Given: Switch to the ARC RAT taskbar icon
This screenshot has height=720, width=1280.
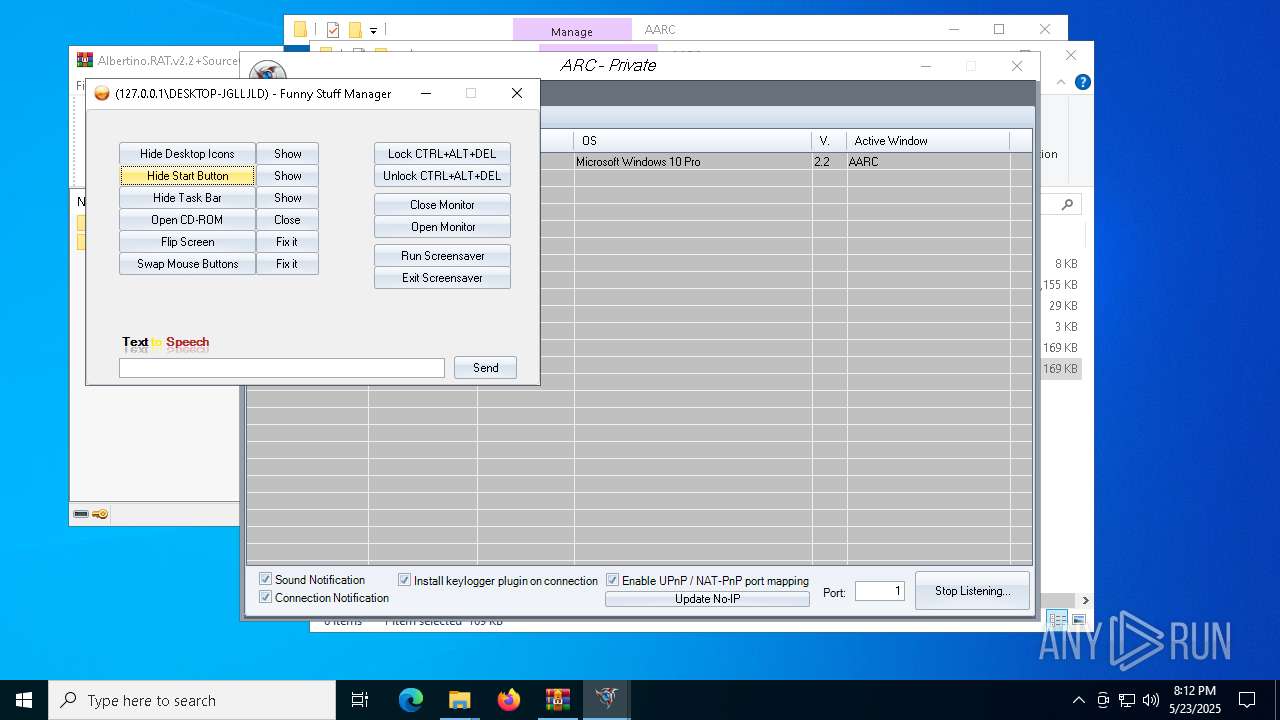Looking at the screenshot, I should tap(606, 700).
